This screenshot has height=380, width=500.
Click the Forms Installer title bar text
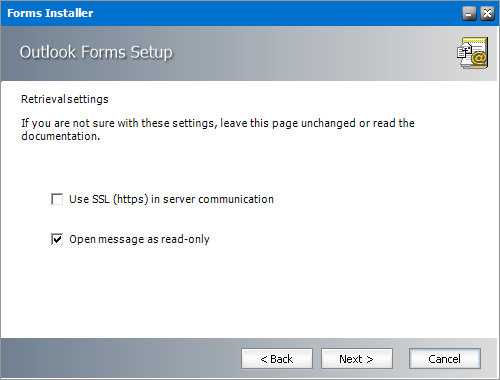coord(50,13)
